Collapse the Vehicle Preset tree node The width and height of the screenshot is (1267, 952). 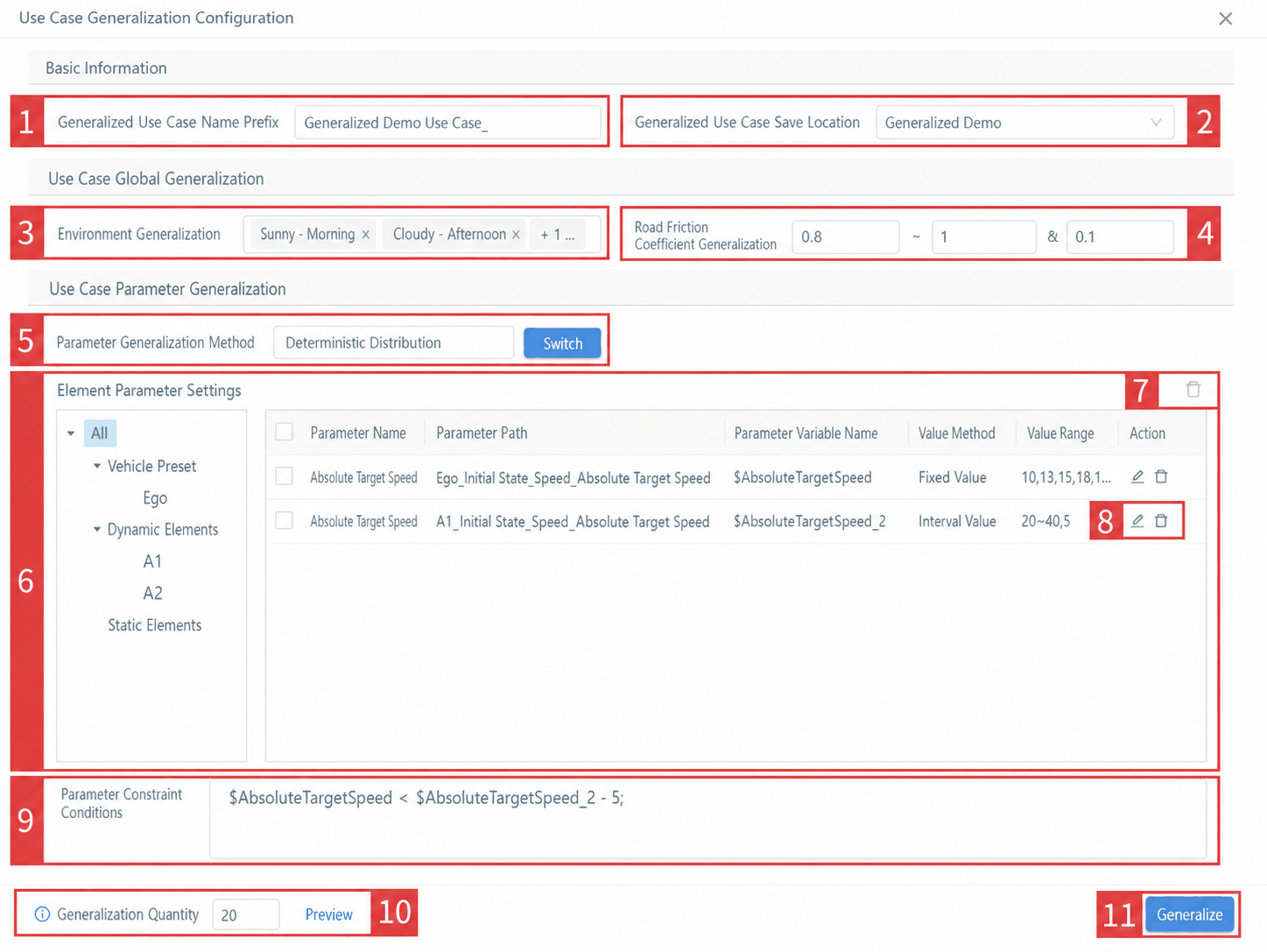[x=97, y=466]
